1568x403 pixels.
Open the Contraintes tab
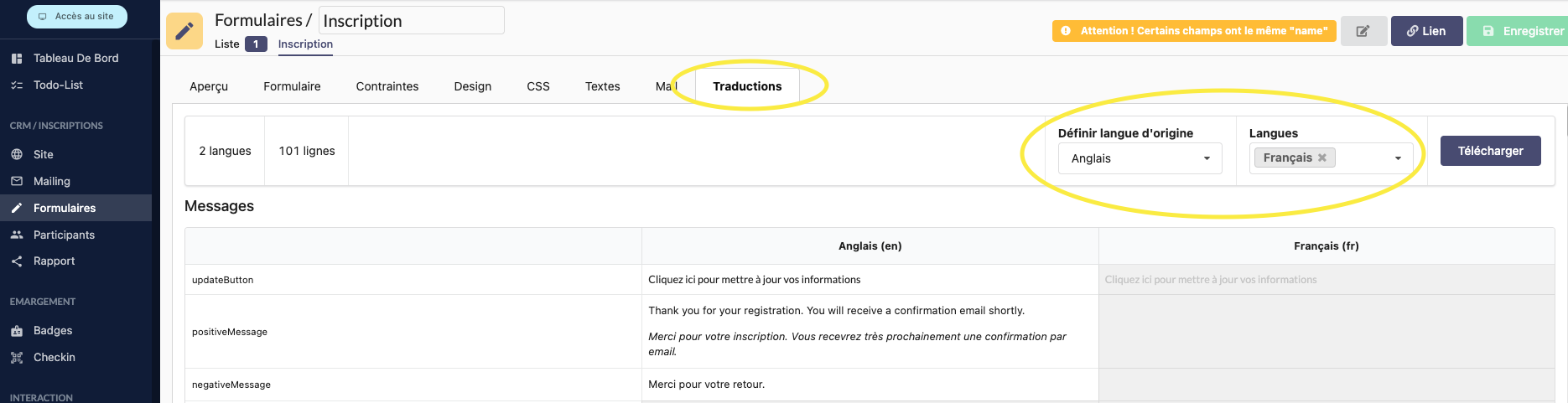pyautogui.click(x=387, y=86)
